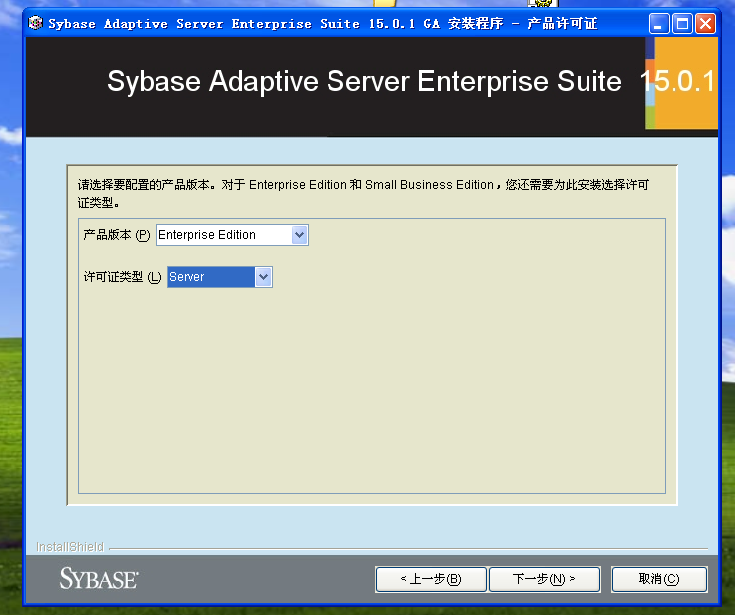
Task: Select the Enterprise Edition text field
Action: [224, 235]
